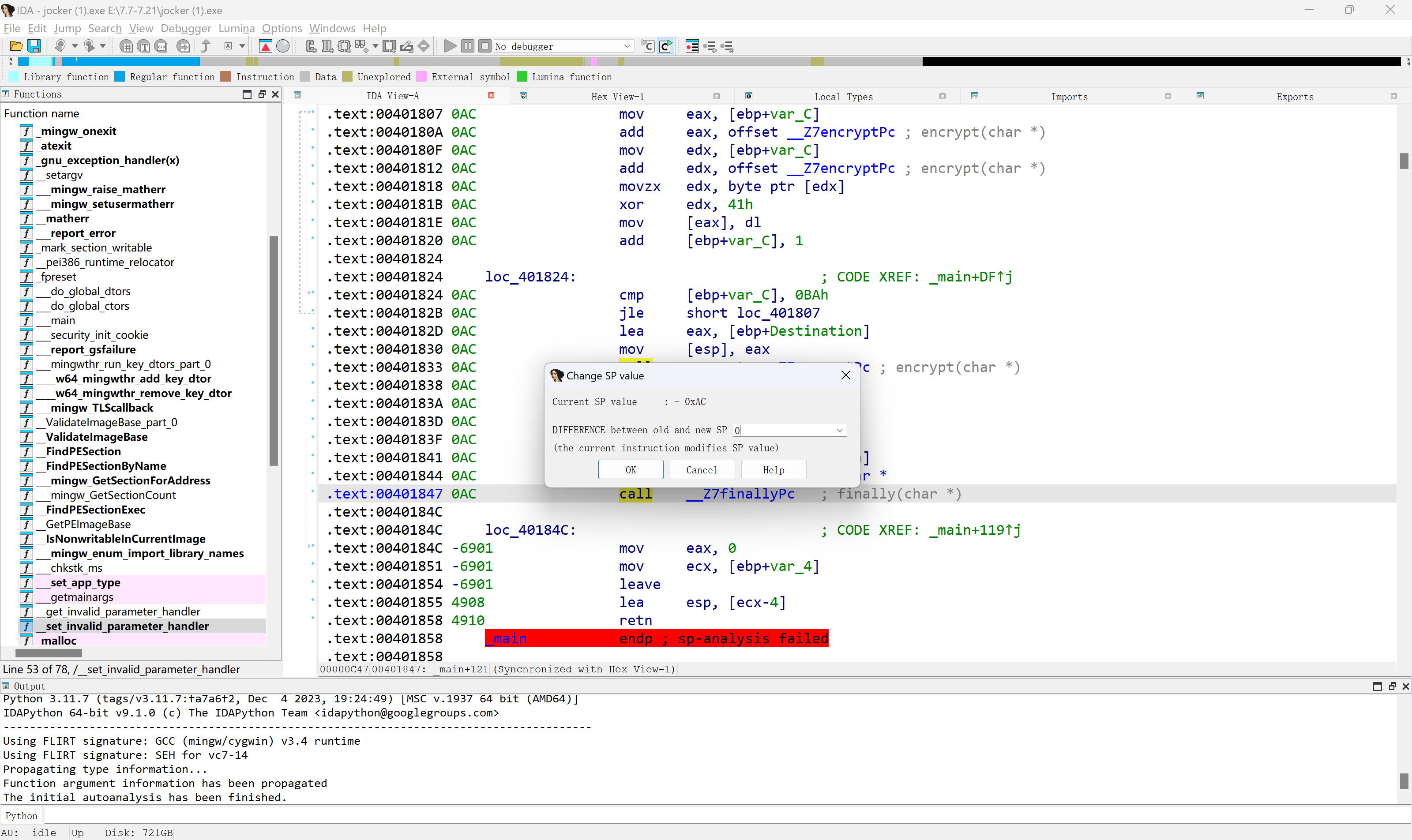Click the pause process toolbar icon
This screenshot has height=840, width=1412.
[x=467, y=46]
